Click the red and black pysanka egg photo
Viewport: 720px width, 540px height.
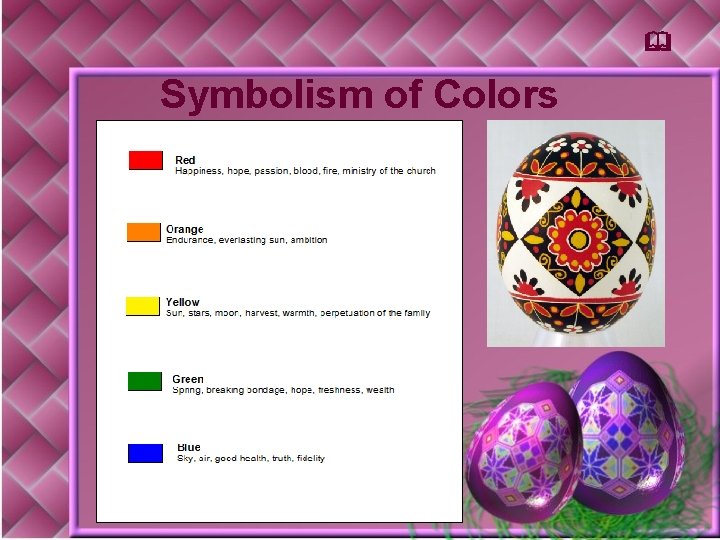576,233
